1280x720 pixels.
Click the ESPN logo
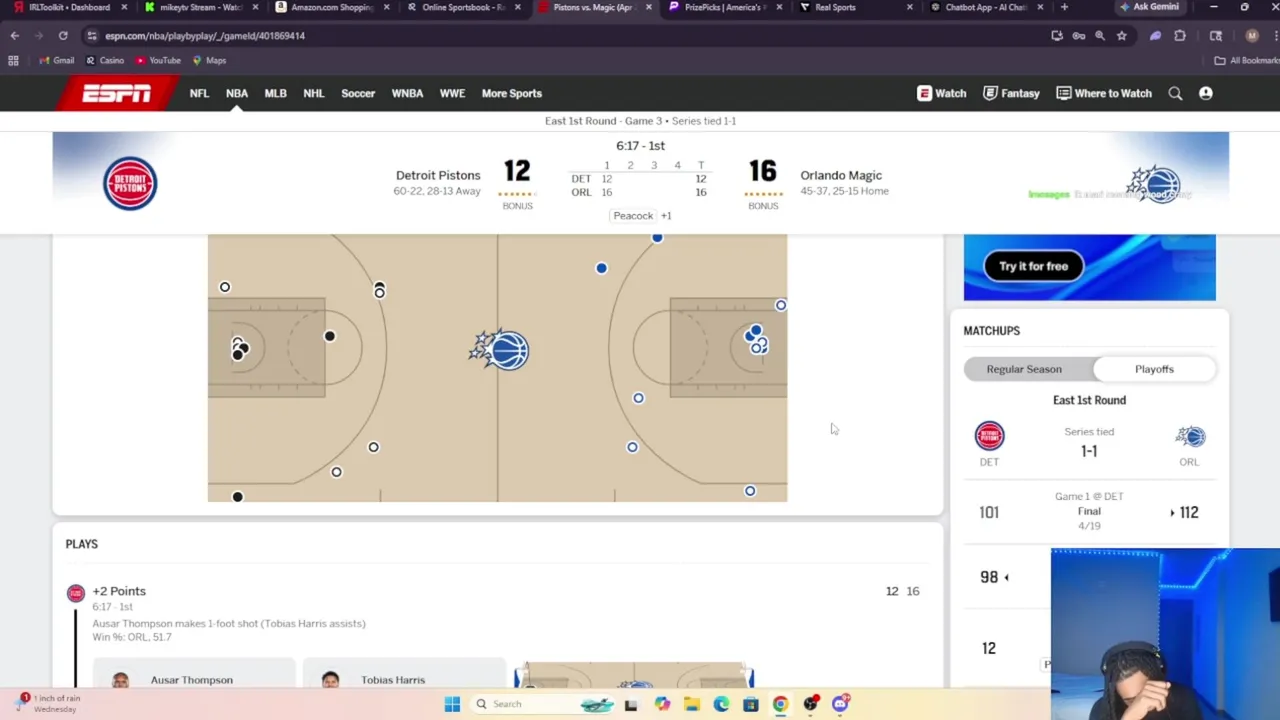click(x=117, y=93)
